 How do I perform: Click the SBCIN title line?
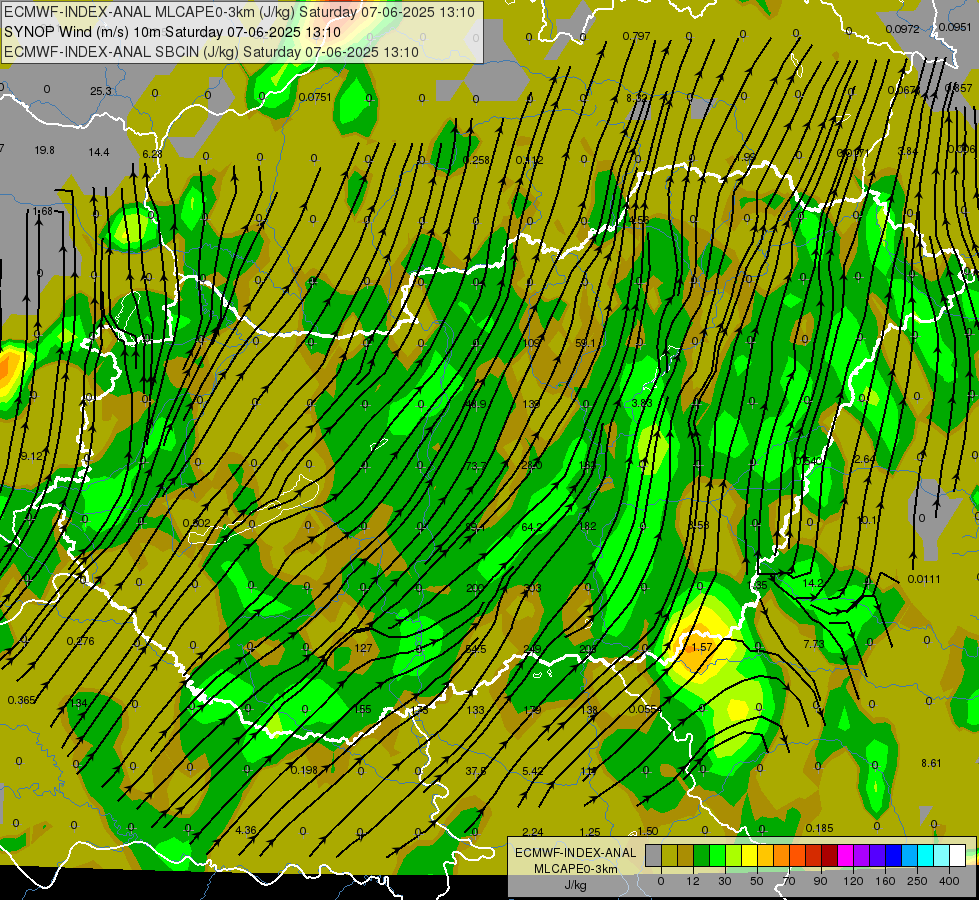click(211, 52)
